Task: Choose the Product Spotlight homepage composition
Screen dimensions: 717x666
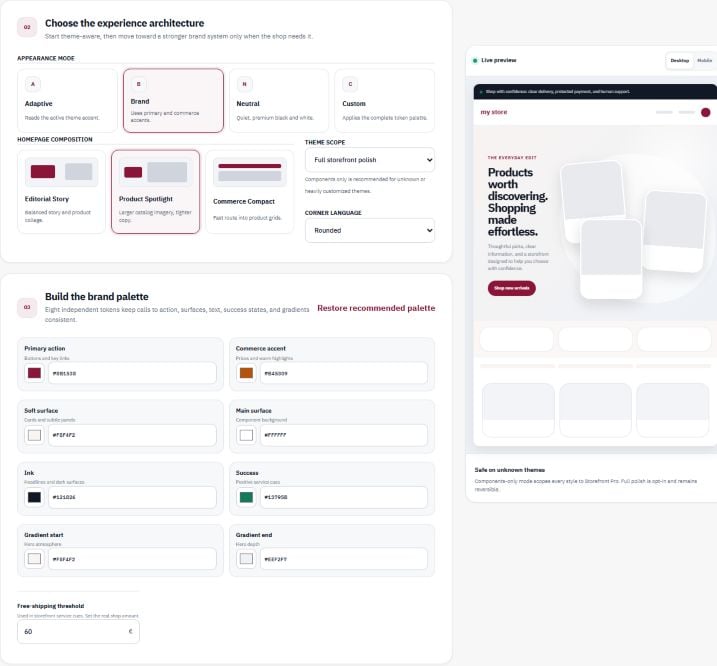Action: click(155, 192)
